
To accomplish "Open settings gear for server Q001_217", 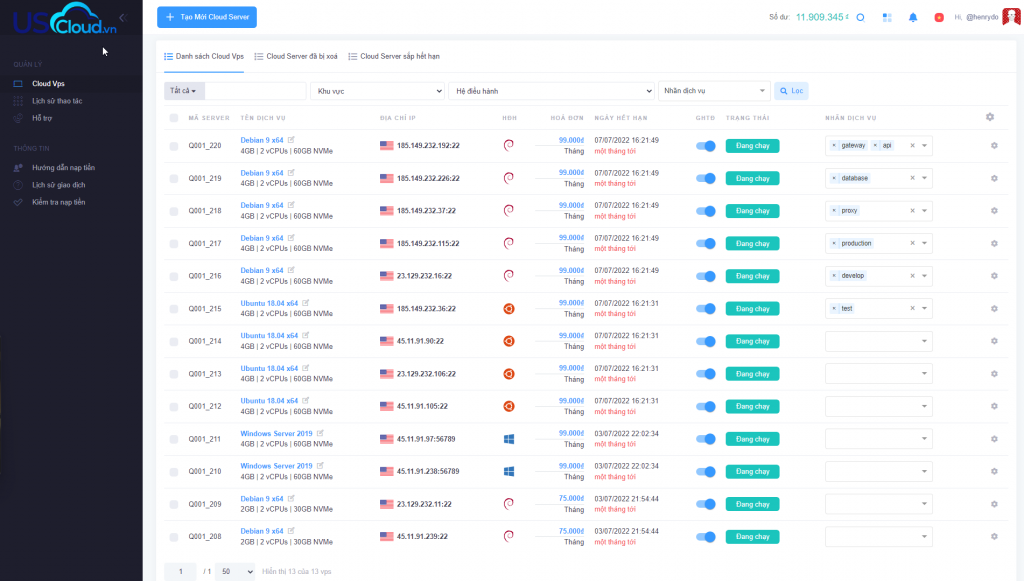I will 994,243.
